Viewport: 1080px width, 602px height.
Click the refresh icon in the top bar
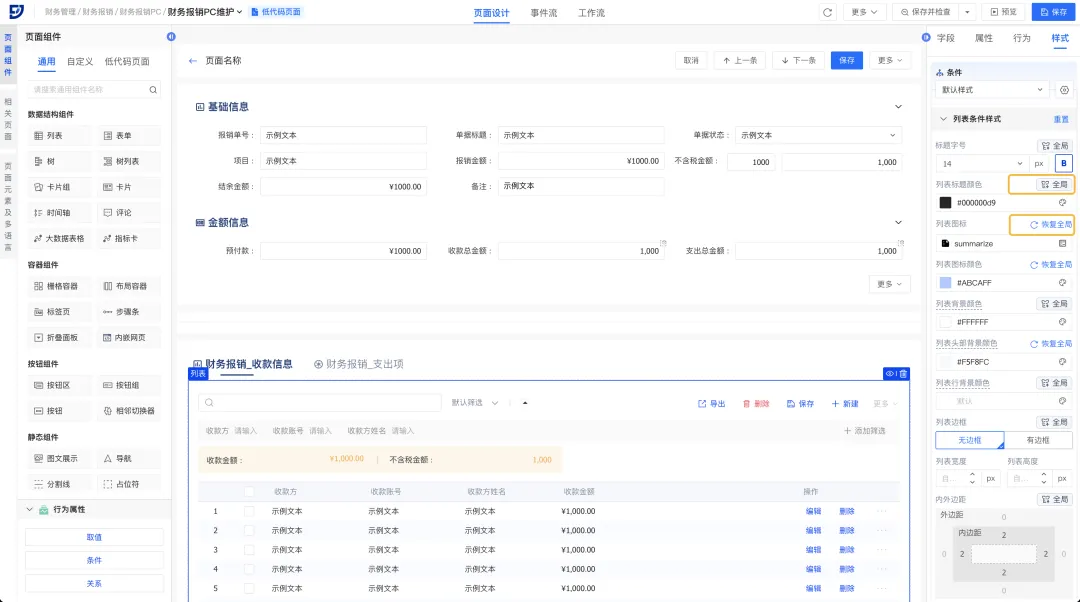click(x=827, y=12)
